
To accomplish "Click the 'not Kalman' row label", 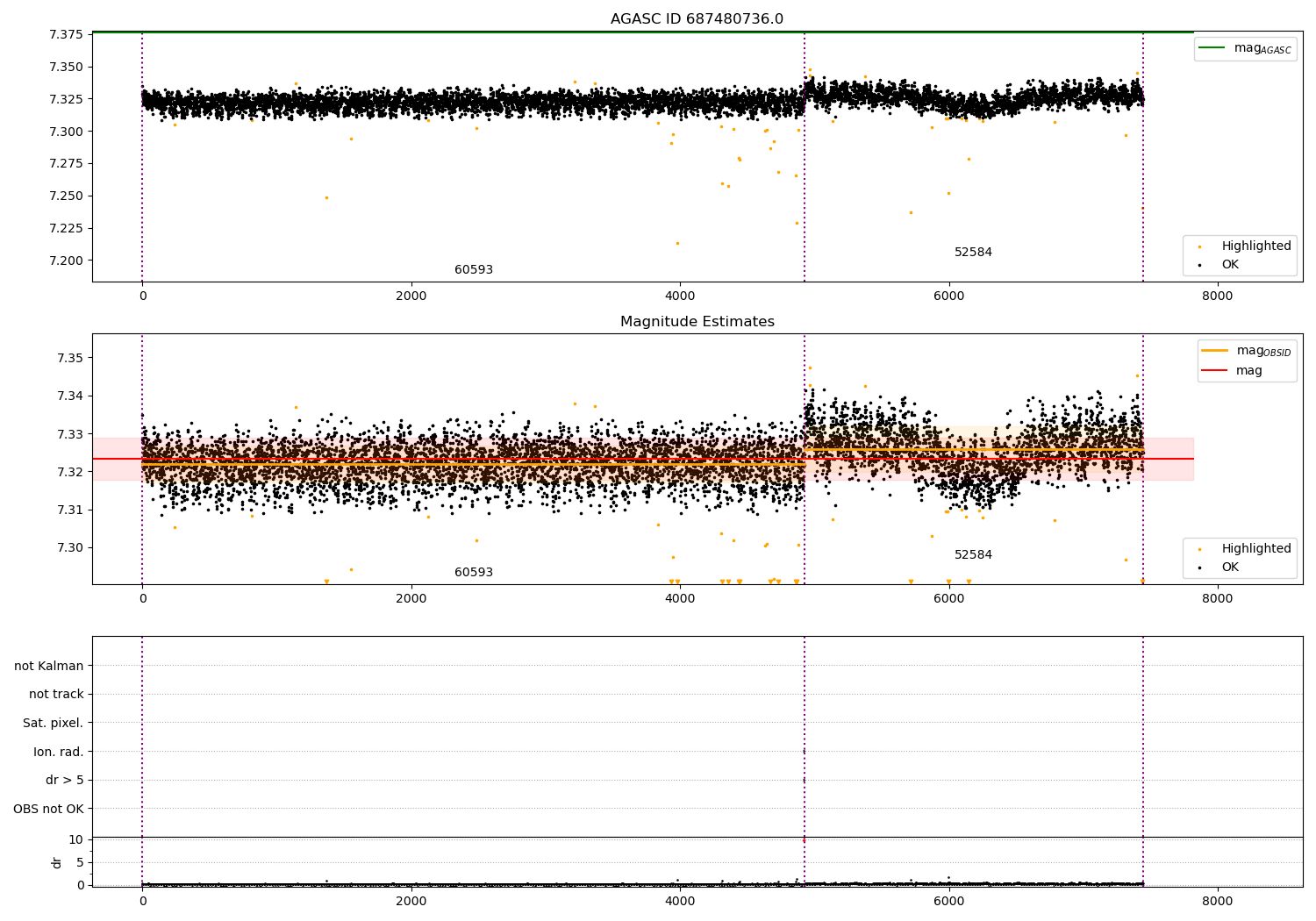I will coord(49,666).
